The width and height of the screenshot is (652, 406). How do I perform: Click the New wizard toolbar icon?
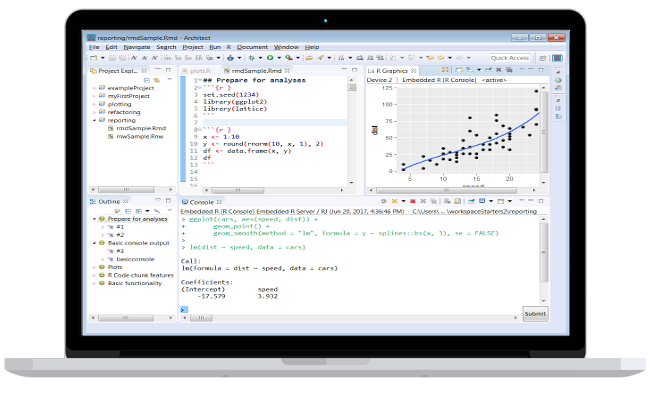click(93, 58)
